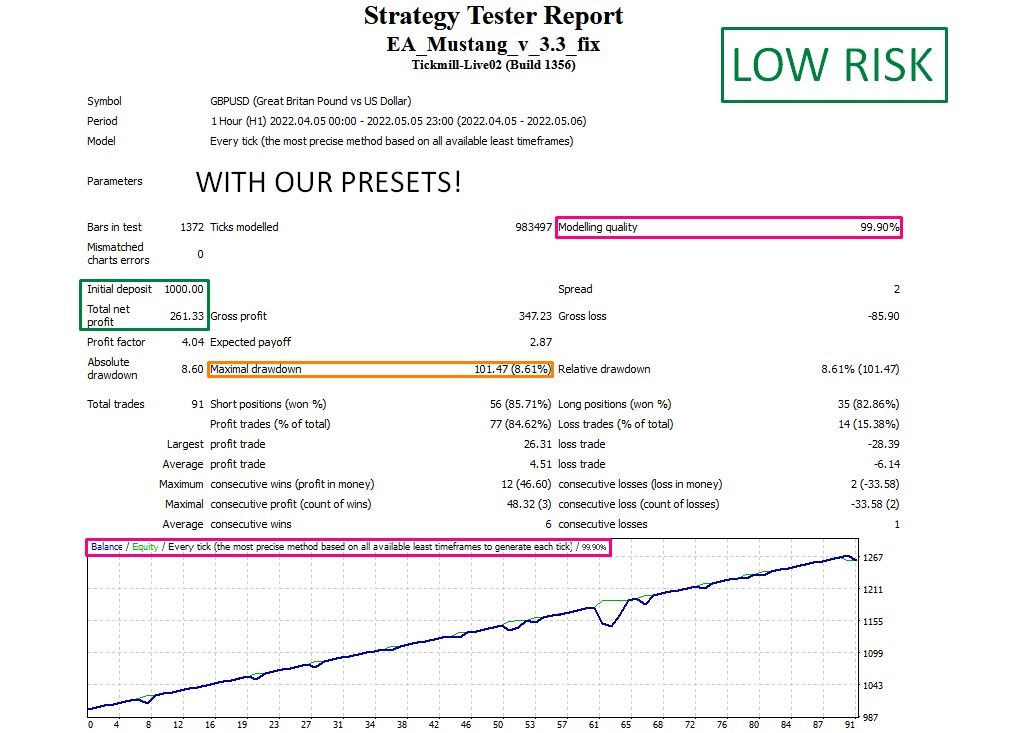Click the Balance legend label in the chart
1023x733 pixels.
click(106, 546)
